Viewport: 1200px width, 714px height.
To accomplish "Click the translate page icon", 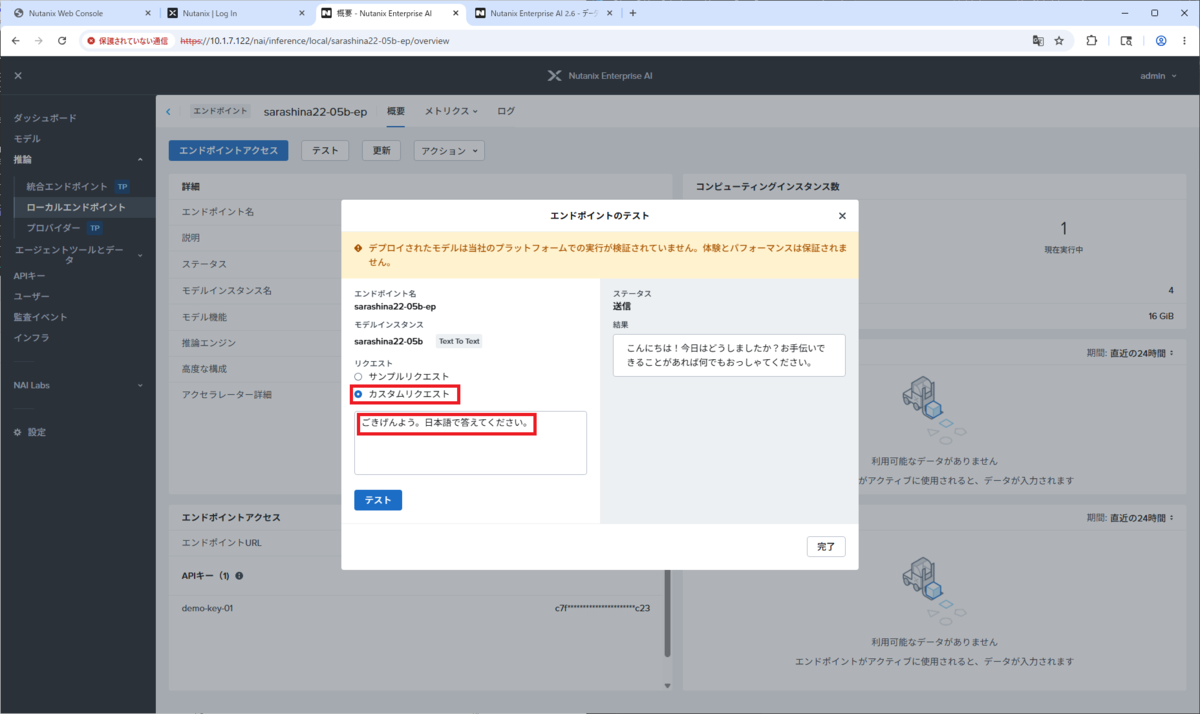I will [1038, 41].
